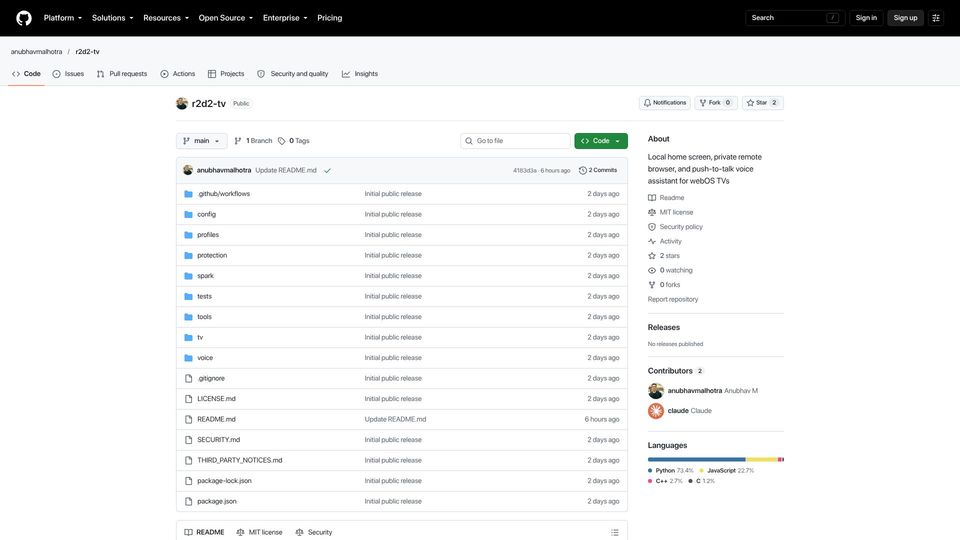This screenshot has width=960, height=540.
Task: Expand the Solutions menu
Action: pos(112,18)
